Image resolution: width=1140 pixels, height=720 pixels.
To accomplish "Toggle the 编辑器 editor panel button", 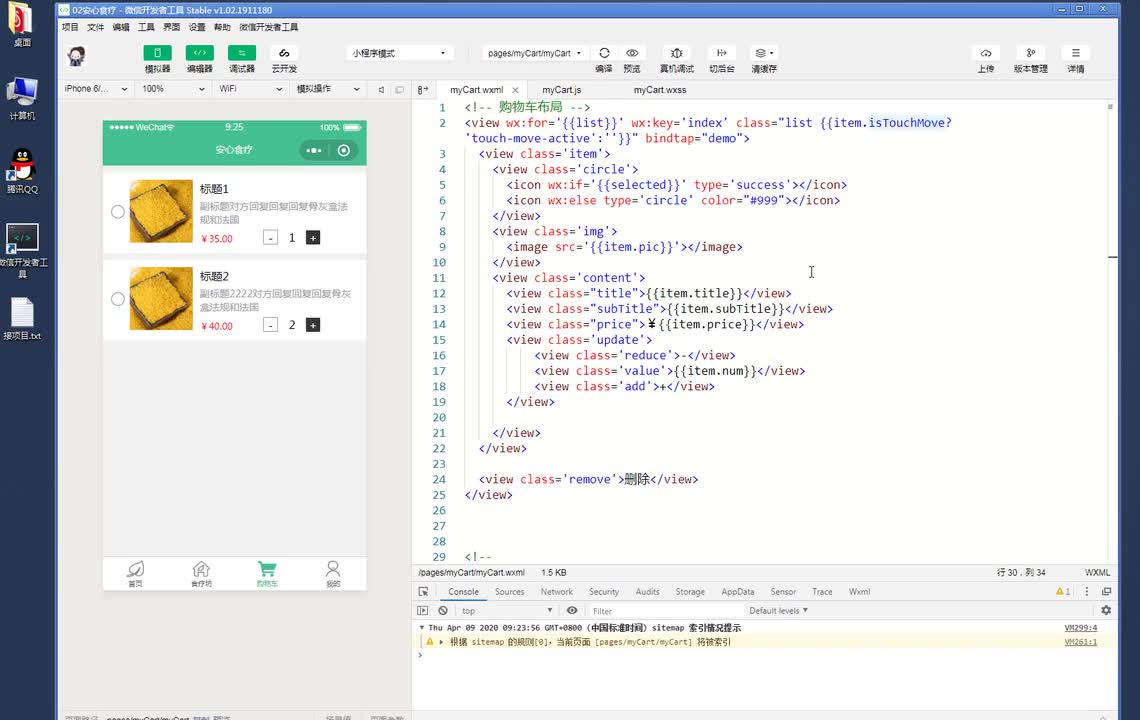I will (199, 53).
